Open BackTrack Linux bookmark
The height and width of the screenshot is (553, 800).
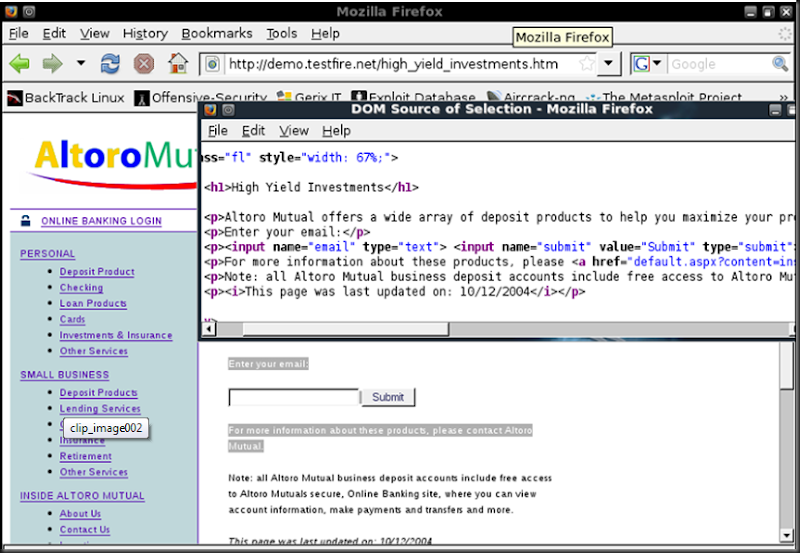tap(66, 97)
